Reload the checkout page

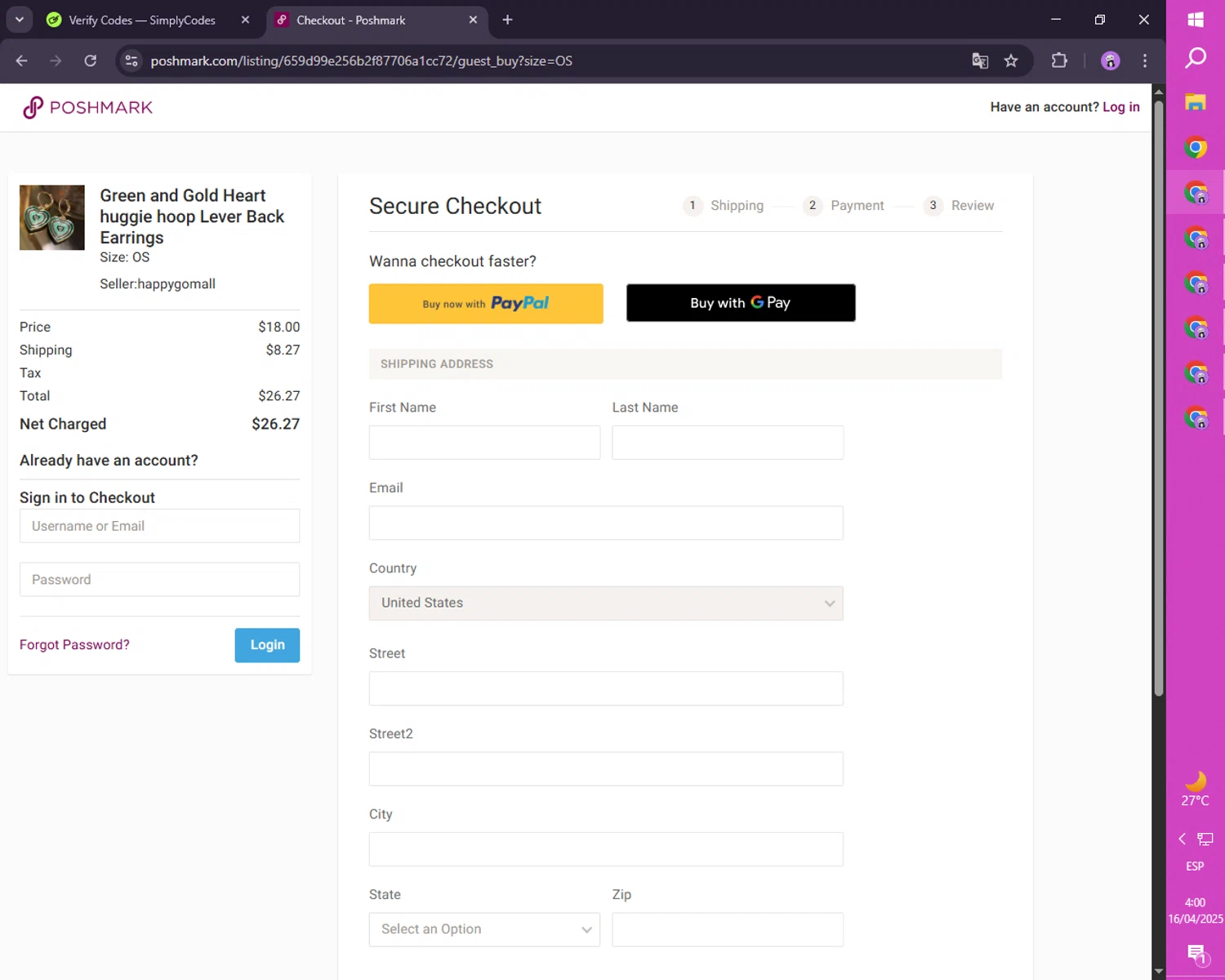tap(91, 61)
